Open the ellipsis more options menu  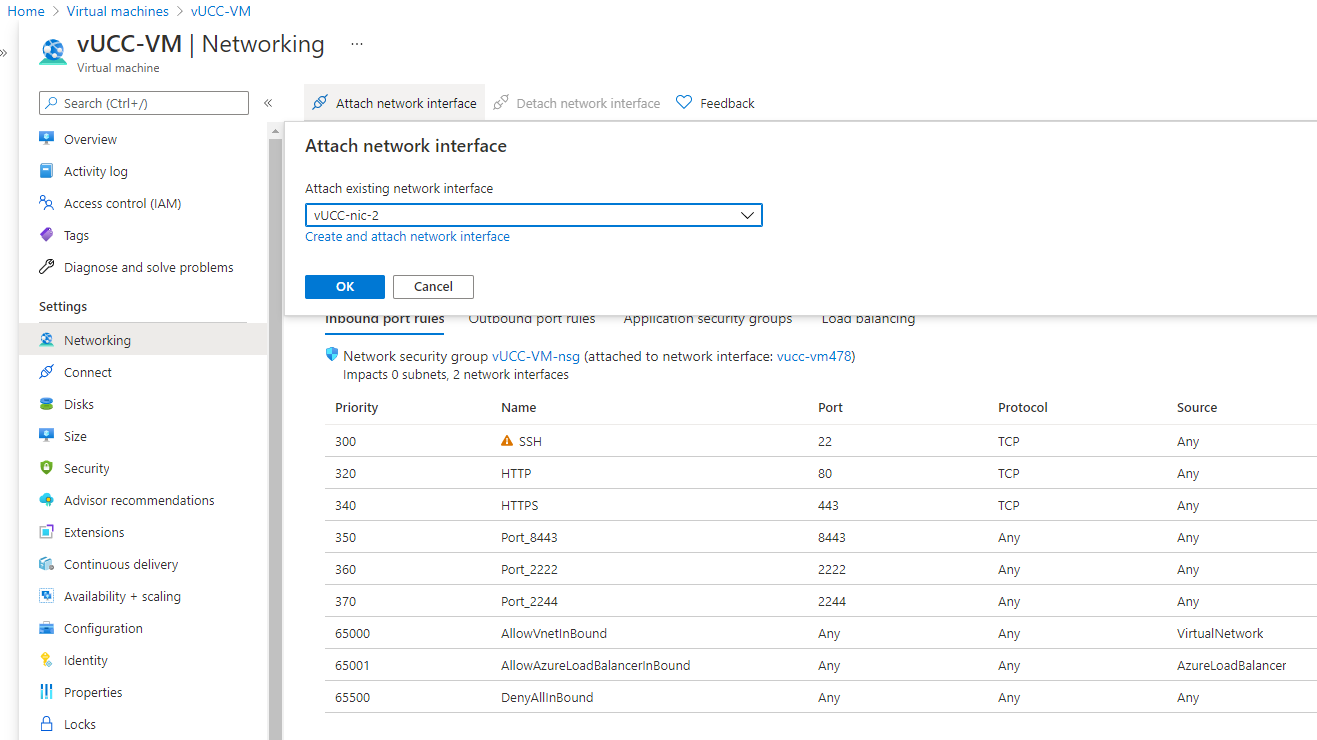pos(357,45)
